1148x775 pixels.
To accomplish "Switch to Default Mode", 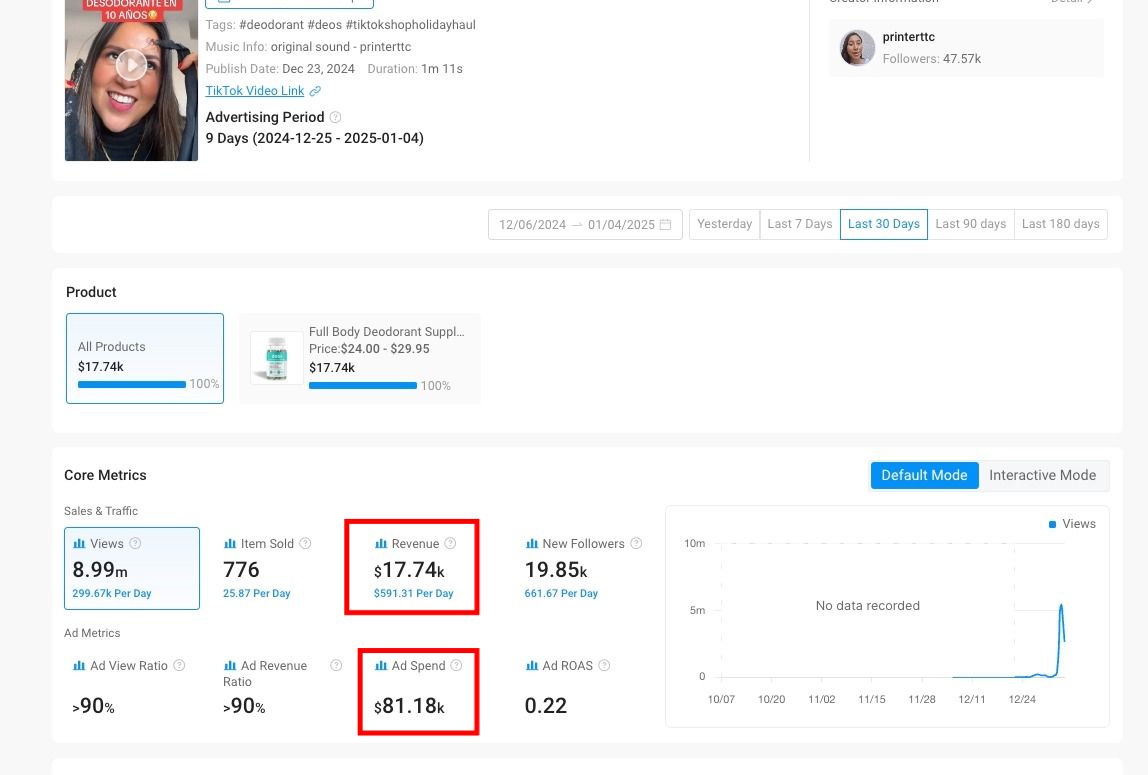I will [x=924, y=476].
